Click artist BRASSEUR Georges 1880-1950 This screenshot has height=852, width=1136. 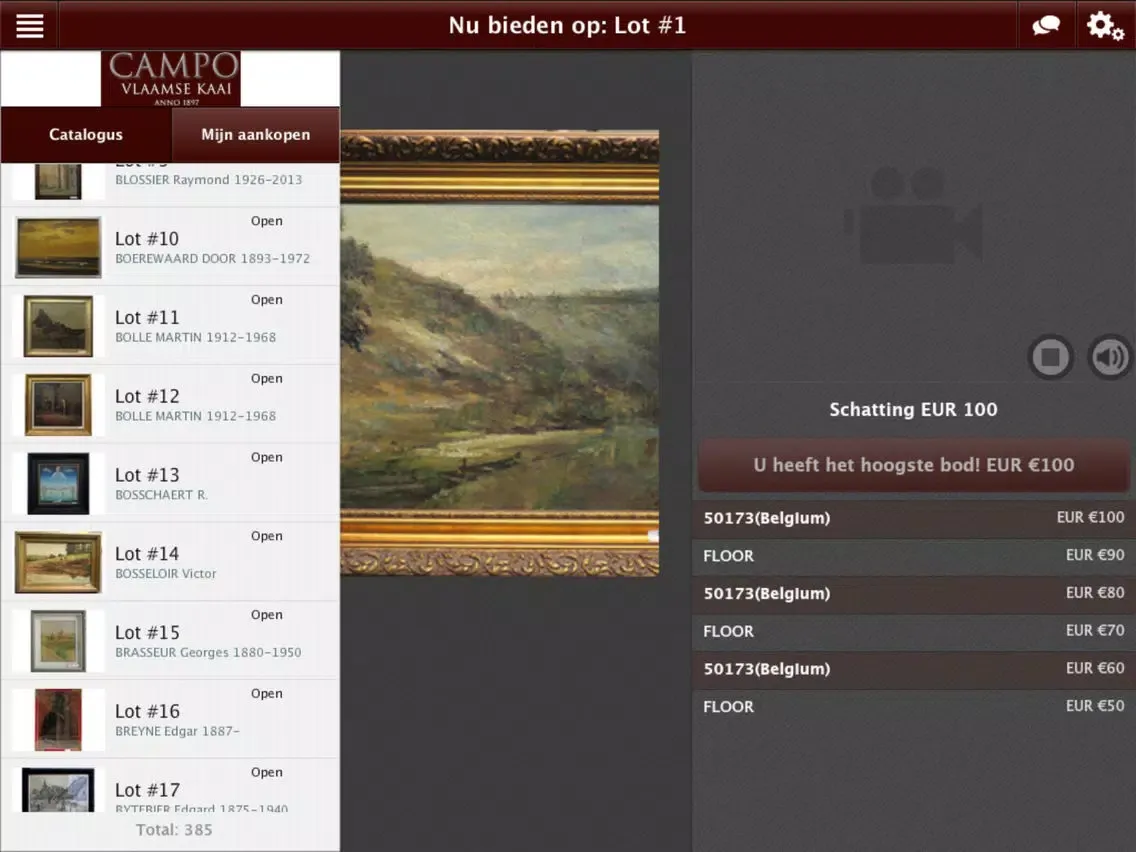(208, 653)
